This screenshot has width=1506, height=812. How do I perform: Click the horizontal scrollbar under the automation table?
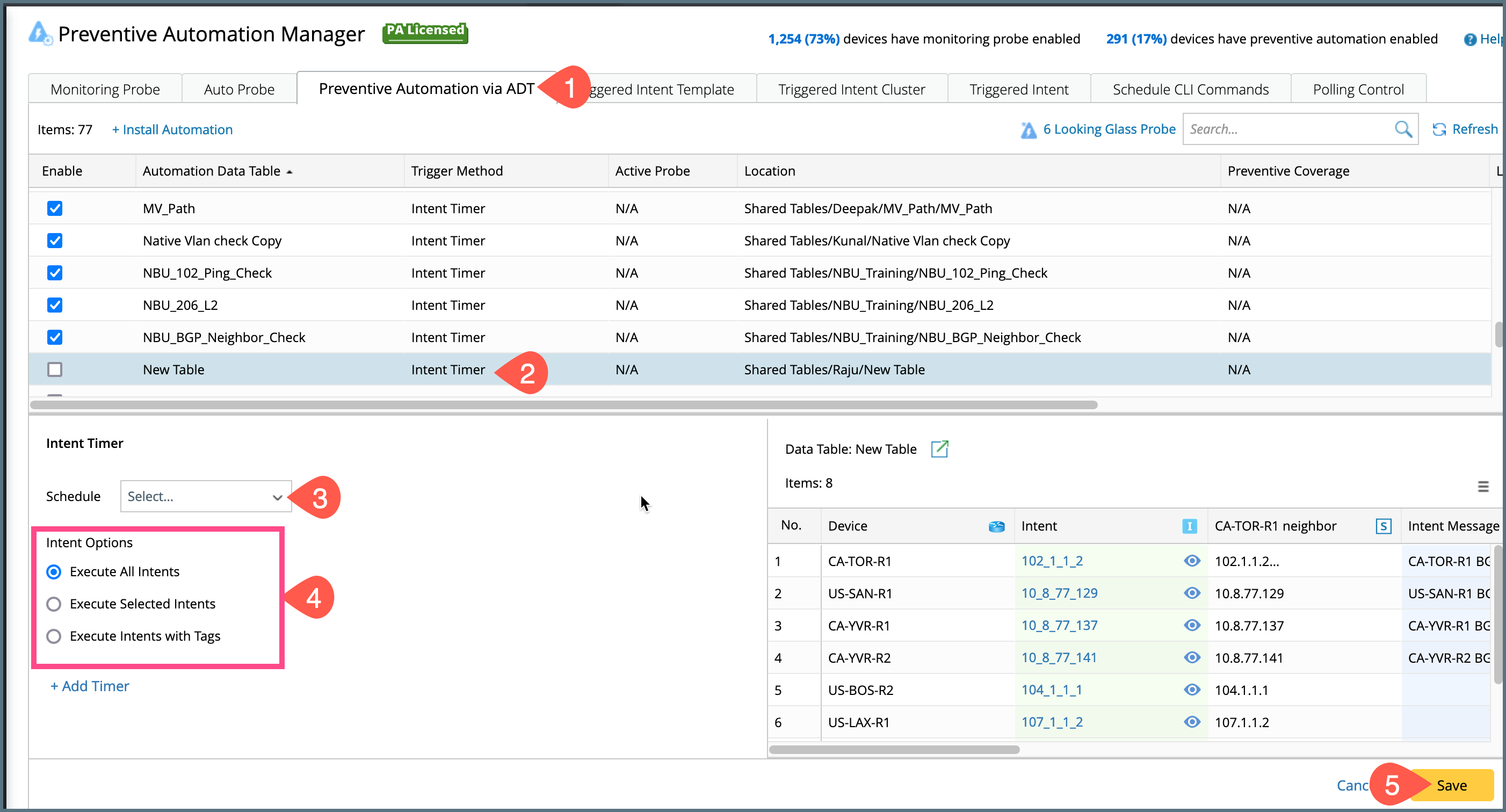(x=563, y=404)
